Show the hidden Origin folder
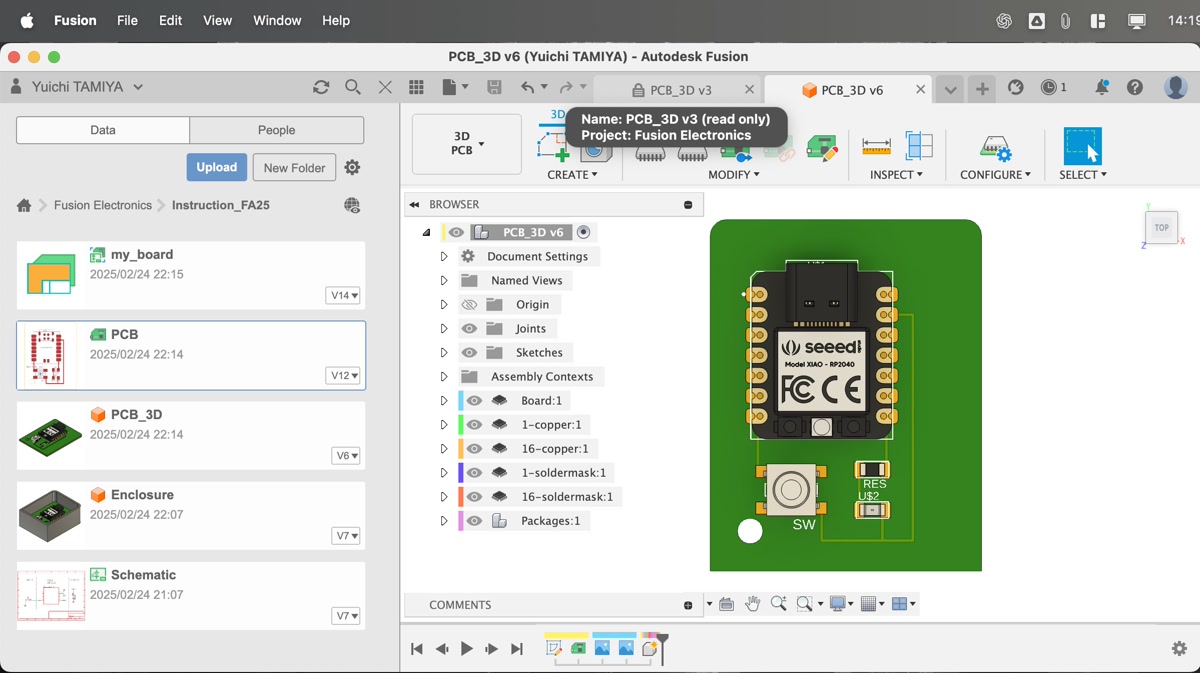Viewport: 1200px width, 673px height. tap(469, 305)
